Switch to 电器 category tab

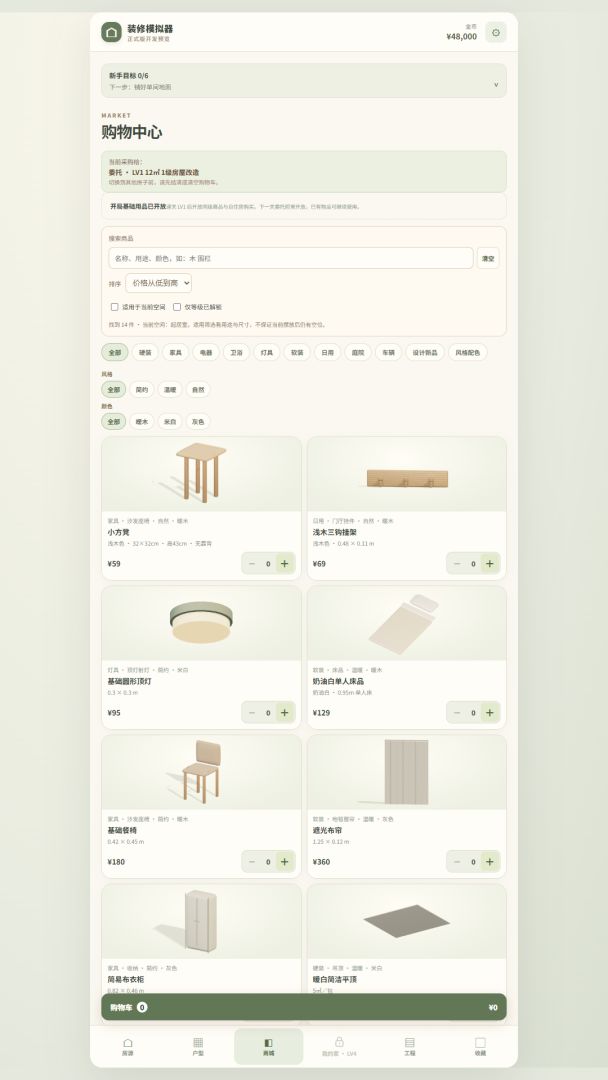tap(206, 353)
